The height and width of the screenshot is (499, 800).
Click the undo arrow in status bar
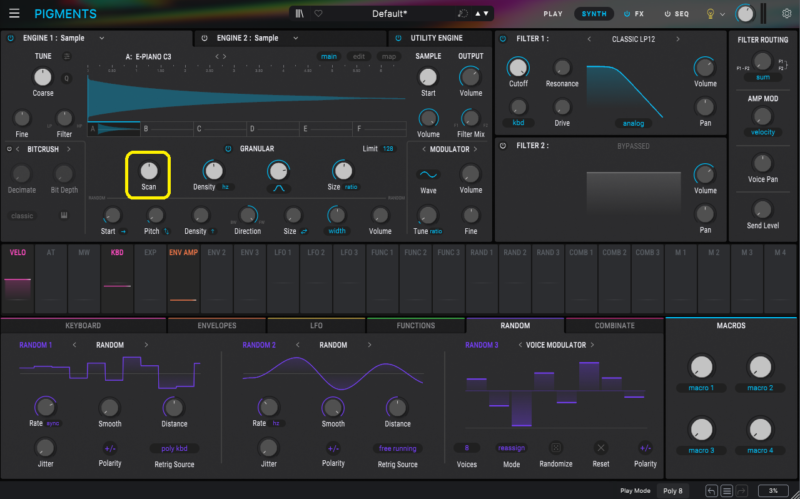[711, 491]
